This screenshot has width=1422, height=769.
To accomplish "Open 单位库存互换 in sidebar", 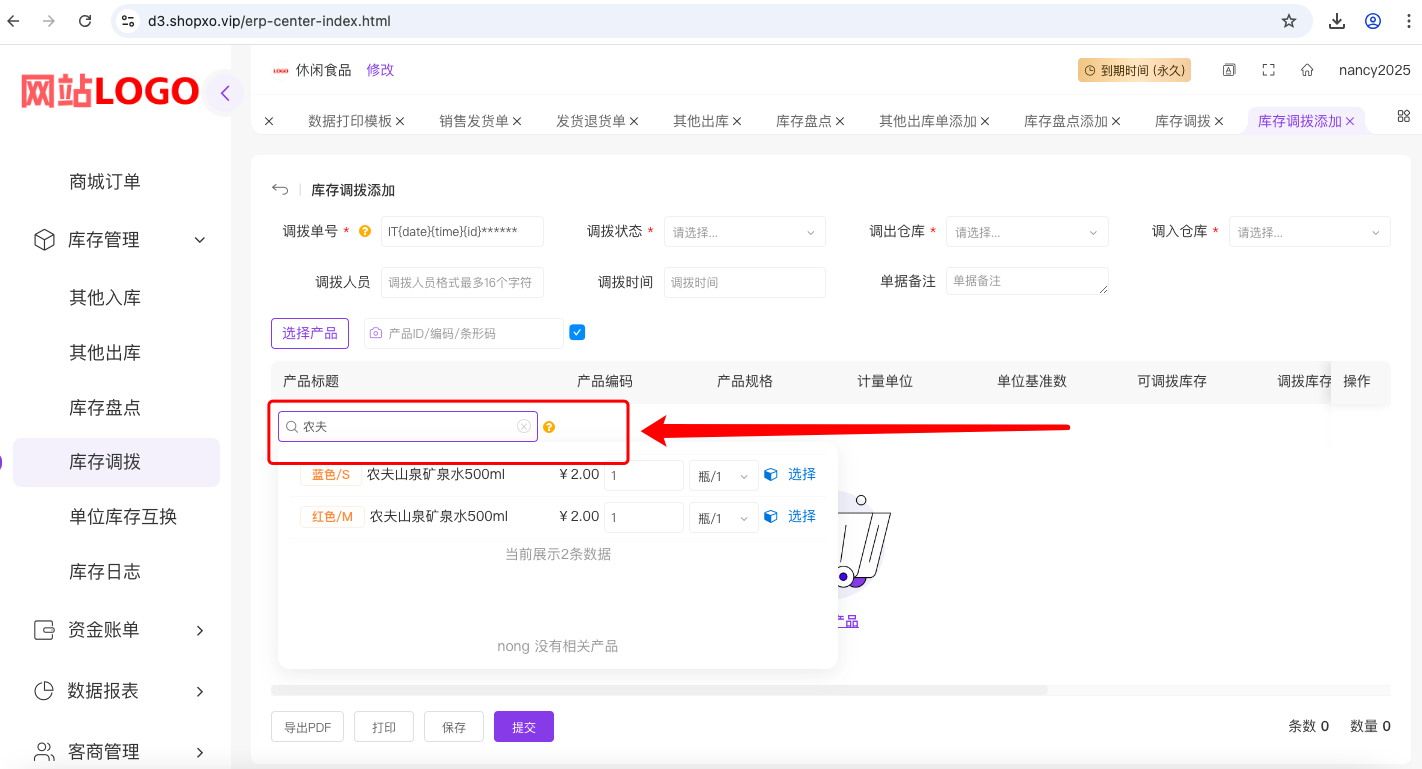I will coord(123,517).
